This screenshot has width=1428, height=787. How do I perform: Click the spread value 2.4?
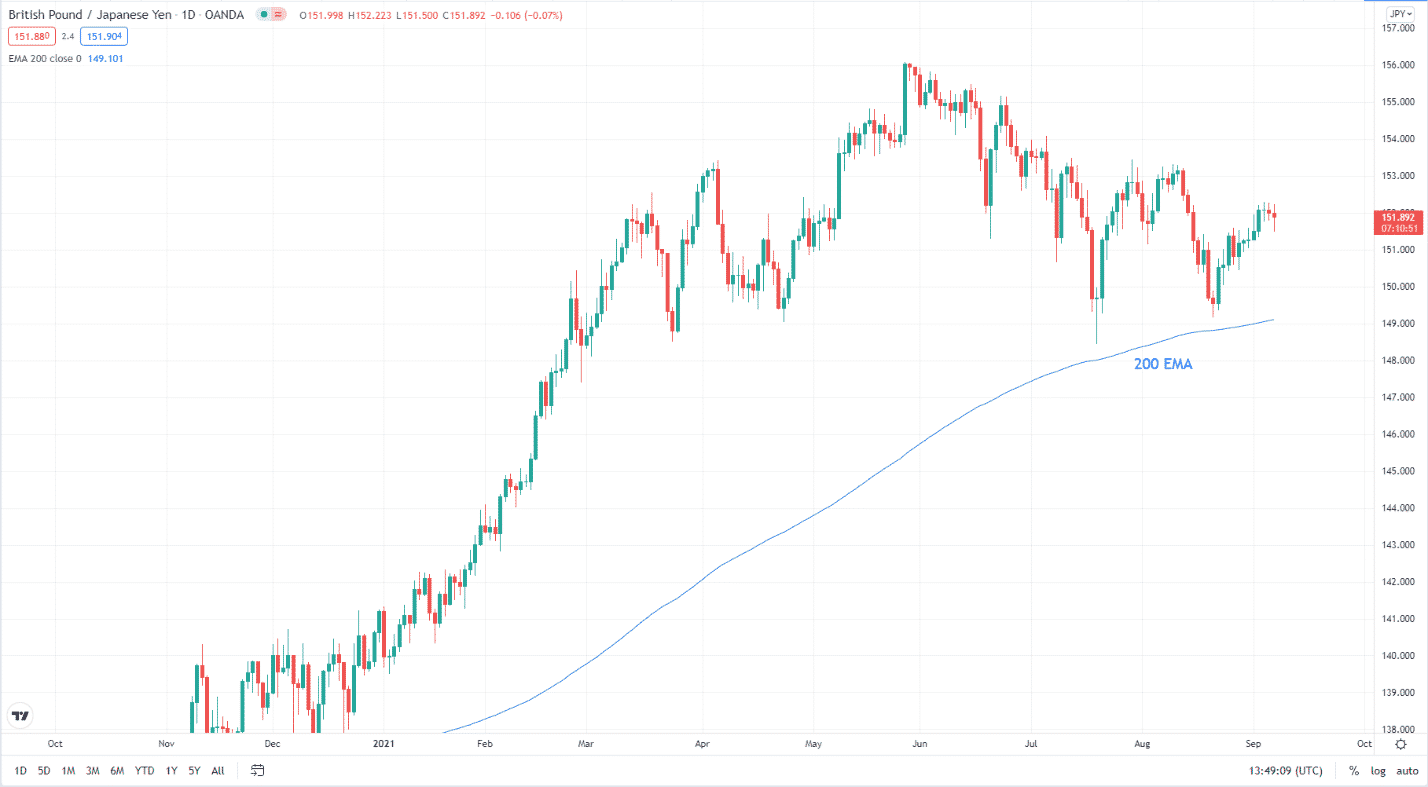[x=68, y=37]
